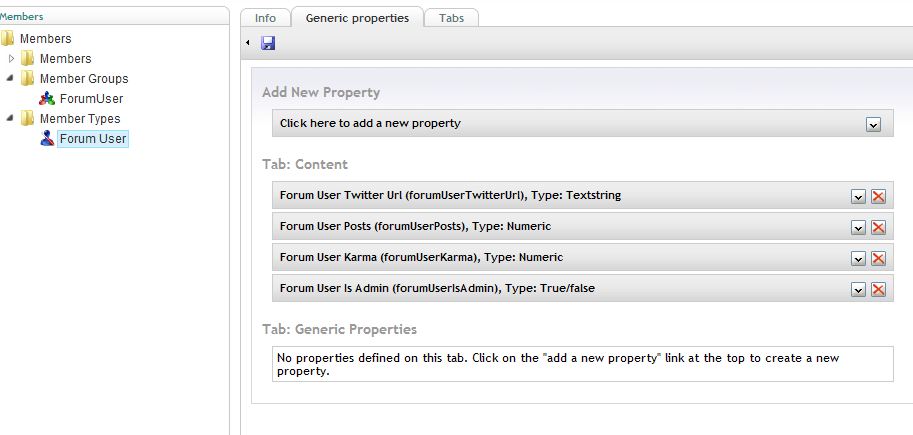Image resolution: width=913 pixels, height=435 pixels.
Task: Click the save disk icon
Action: tap(268, 43)
